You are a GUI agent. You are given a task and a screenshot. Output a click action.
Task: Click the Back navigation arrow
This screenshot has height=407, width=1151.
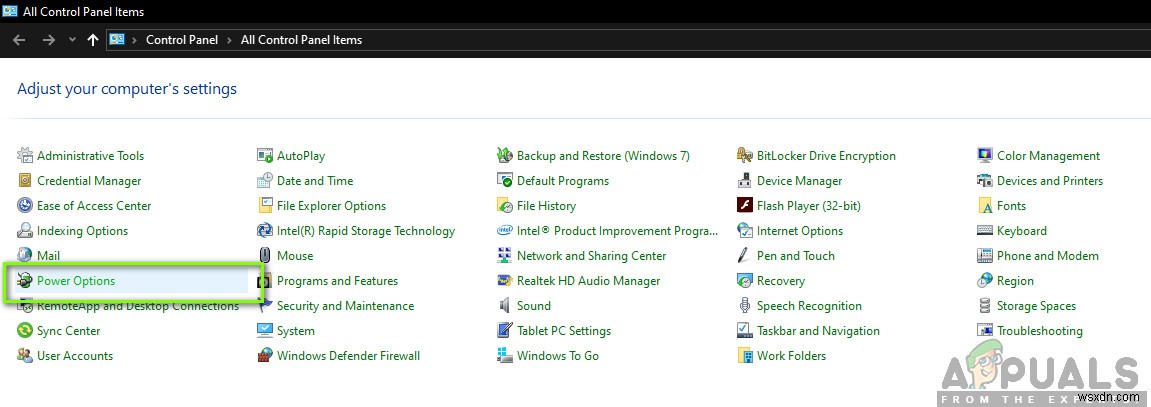(x=19, y=40)
